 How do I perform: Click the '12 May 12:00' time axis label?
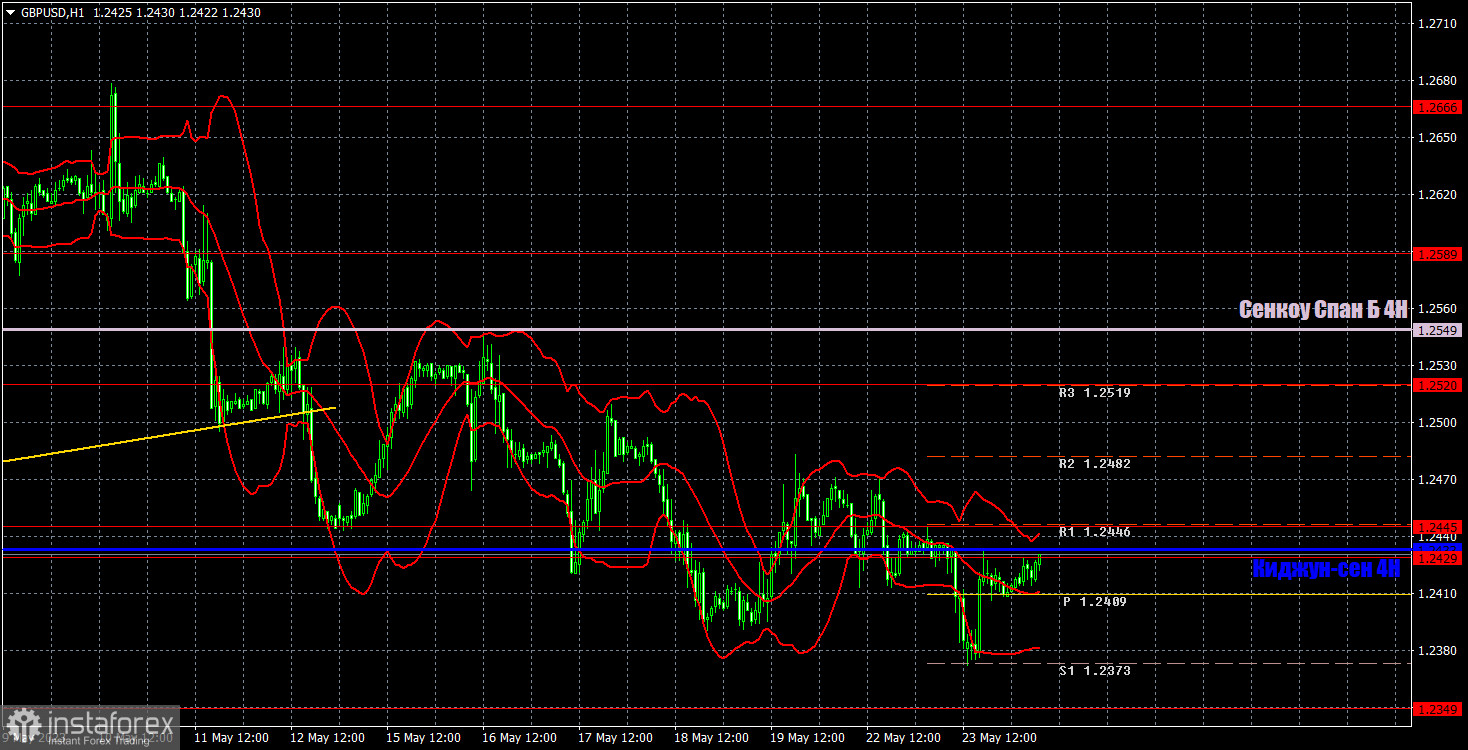(327, 738)
